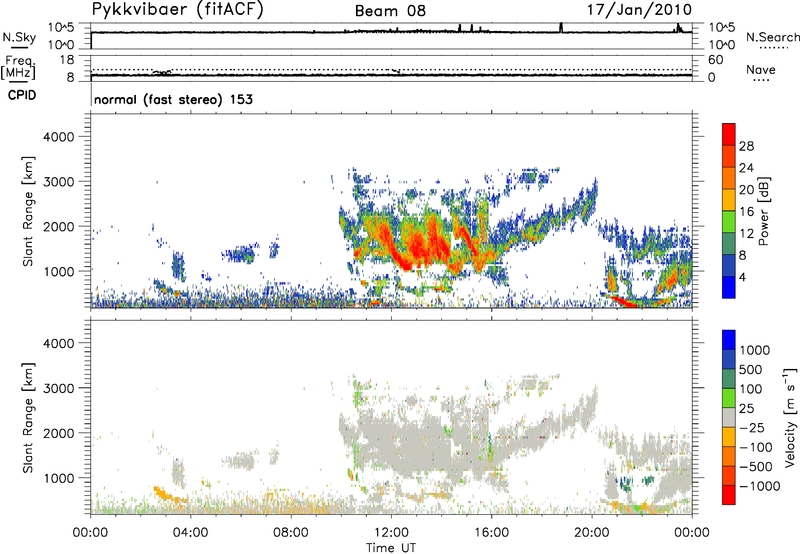Click the 'Slant Range [km]' label of the velocity panel
Image resolution: width=800 pixels, height=554 pixels.
[28, 418]
